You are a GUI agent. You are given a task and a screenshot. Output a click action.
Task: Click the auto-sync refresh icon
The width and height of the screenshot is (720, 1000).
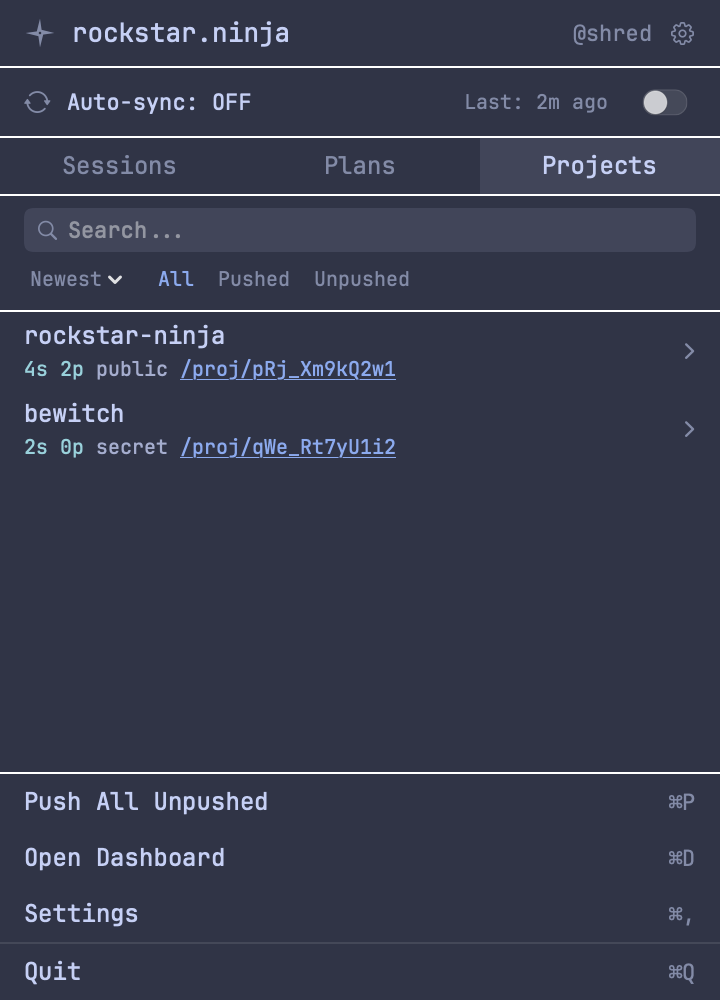pyautogui.click(x=36, y=101)
